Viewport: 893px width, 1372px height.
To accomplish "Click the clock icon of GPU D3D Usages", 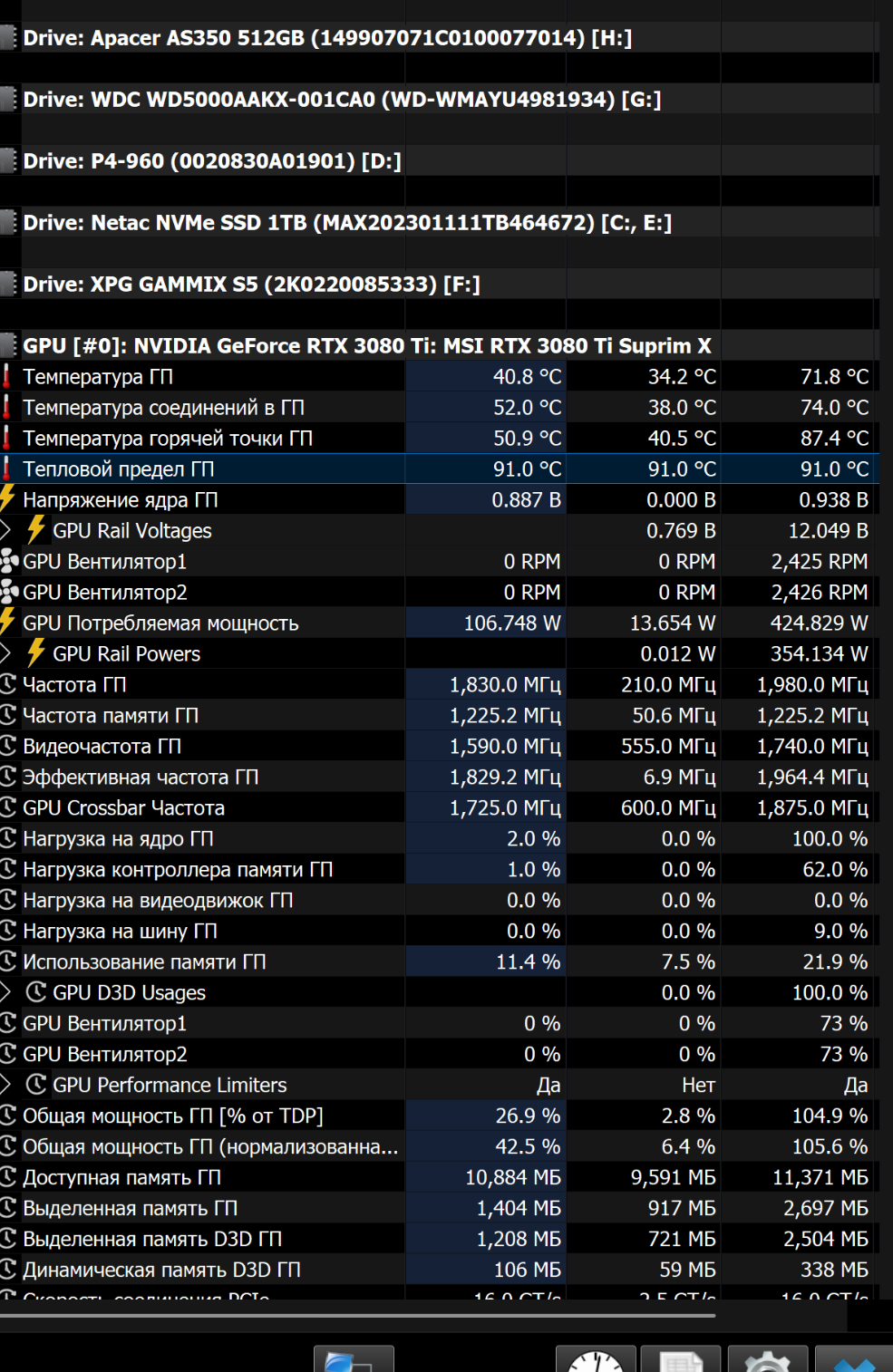I will click(36, 992).
